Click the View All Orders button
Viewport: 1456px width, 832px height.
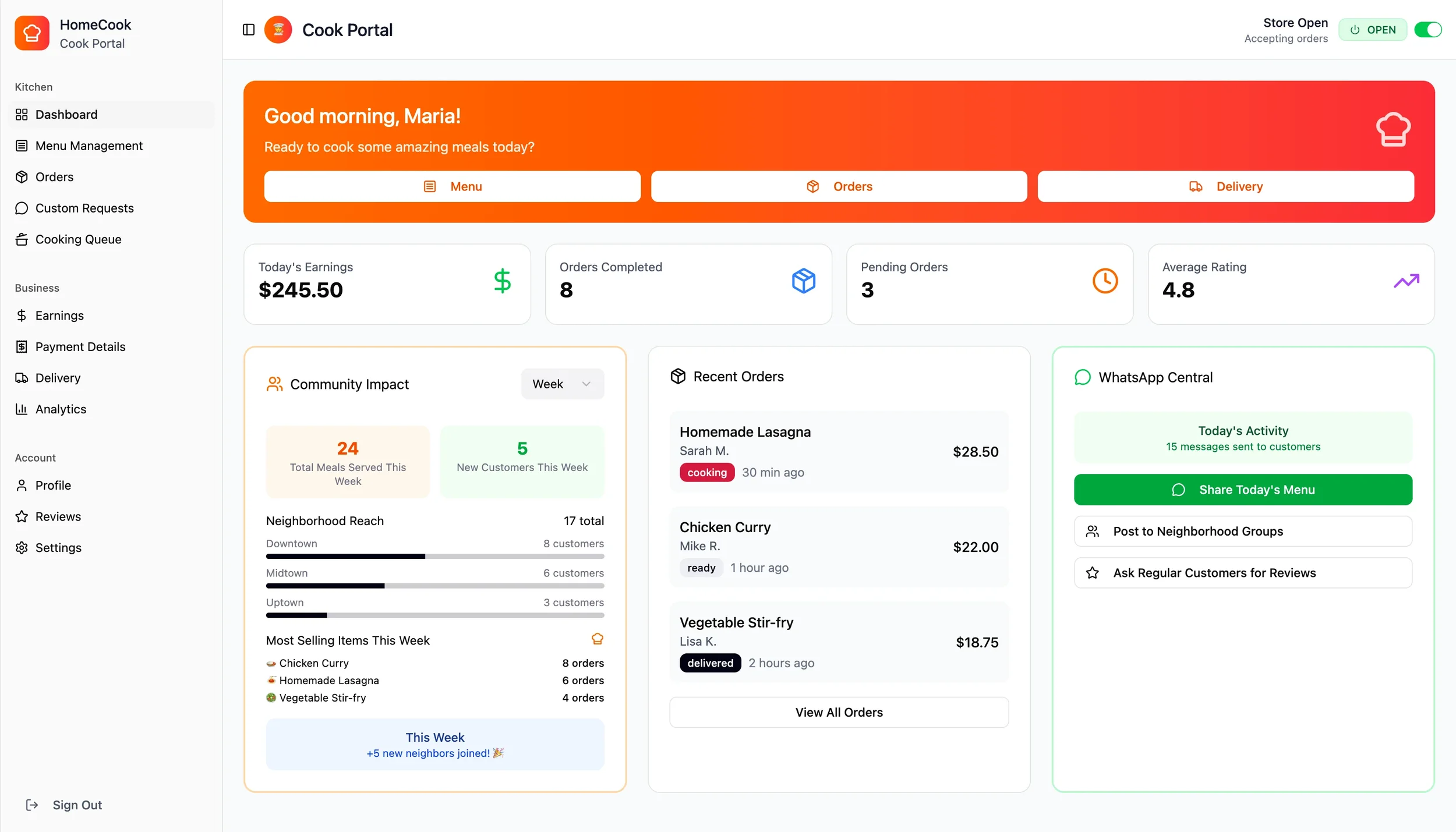point(839,712)
